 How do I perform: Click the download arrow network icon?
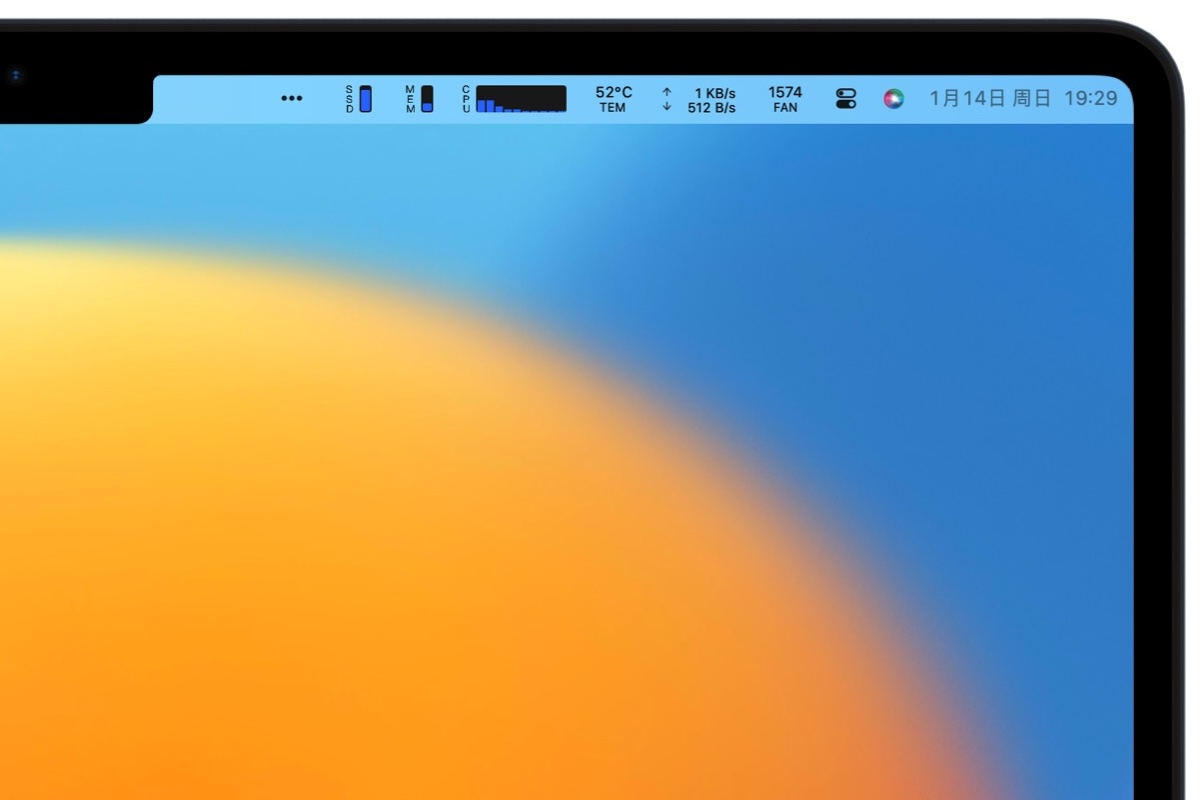(667, 107)
